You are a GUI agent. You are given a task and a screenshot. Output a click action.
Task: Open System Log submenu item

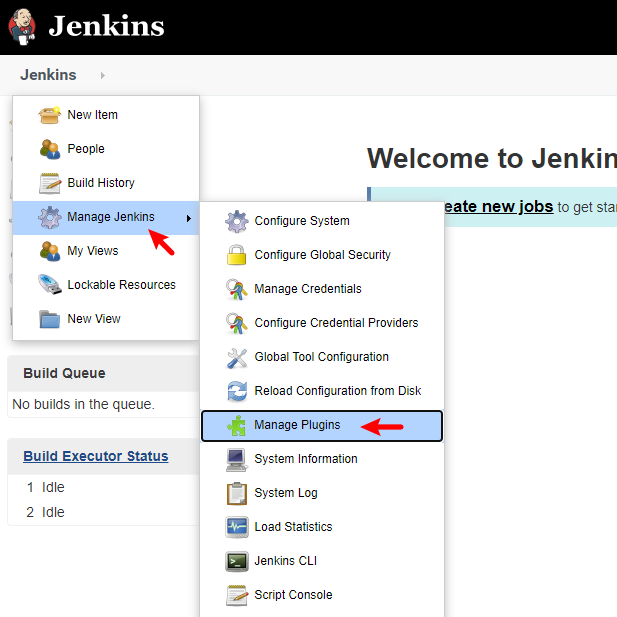pos(322,493)
